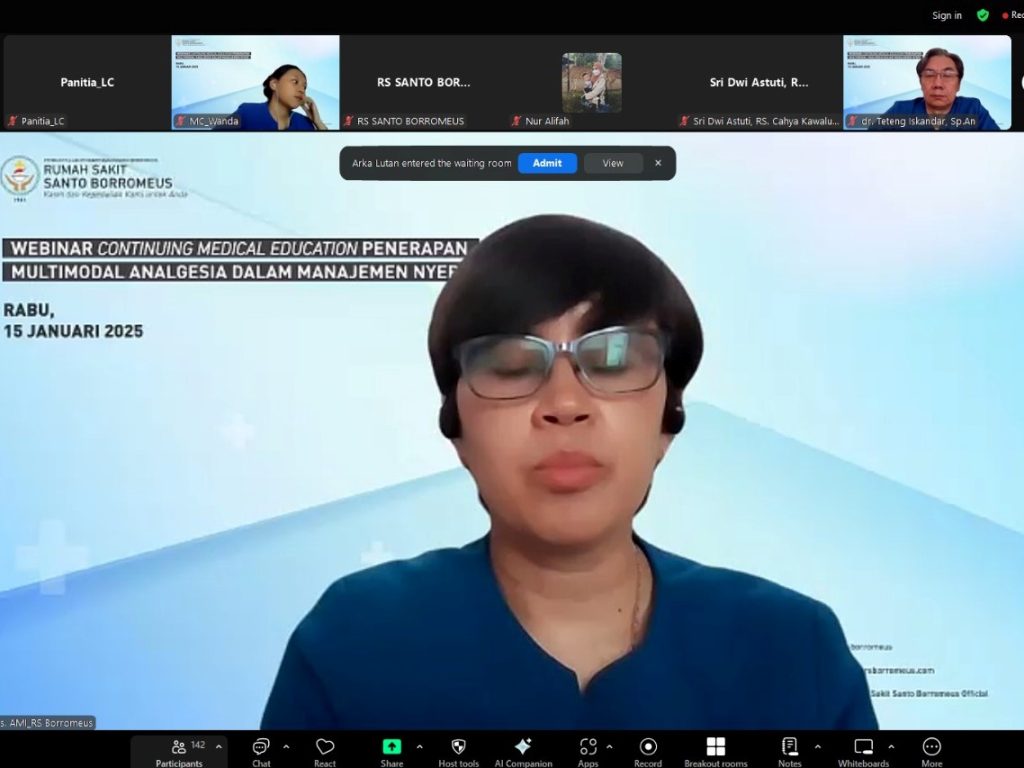Viewport: 1024px width, 768px height.
Task: Click the React heart icon
Action: 325,747
